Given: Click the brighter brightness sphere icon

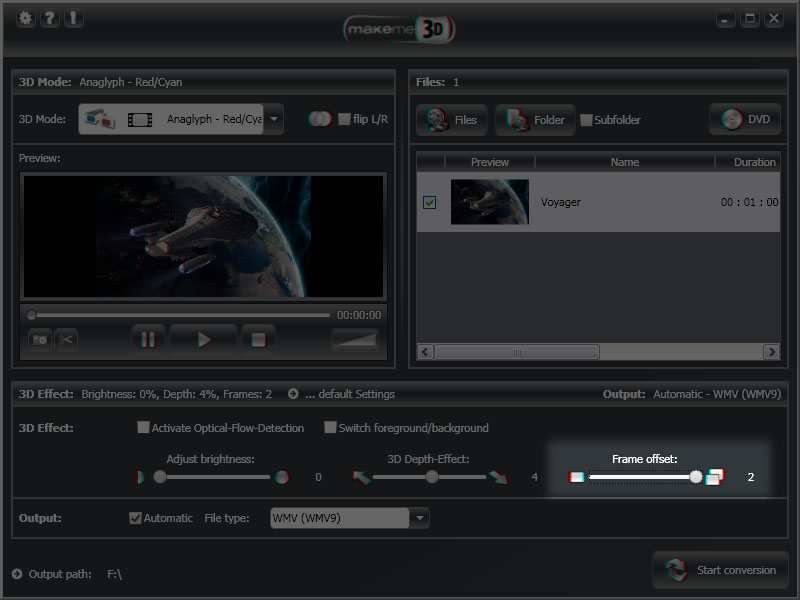Looking at the screenshot, I should tap(282, 478).
